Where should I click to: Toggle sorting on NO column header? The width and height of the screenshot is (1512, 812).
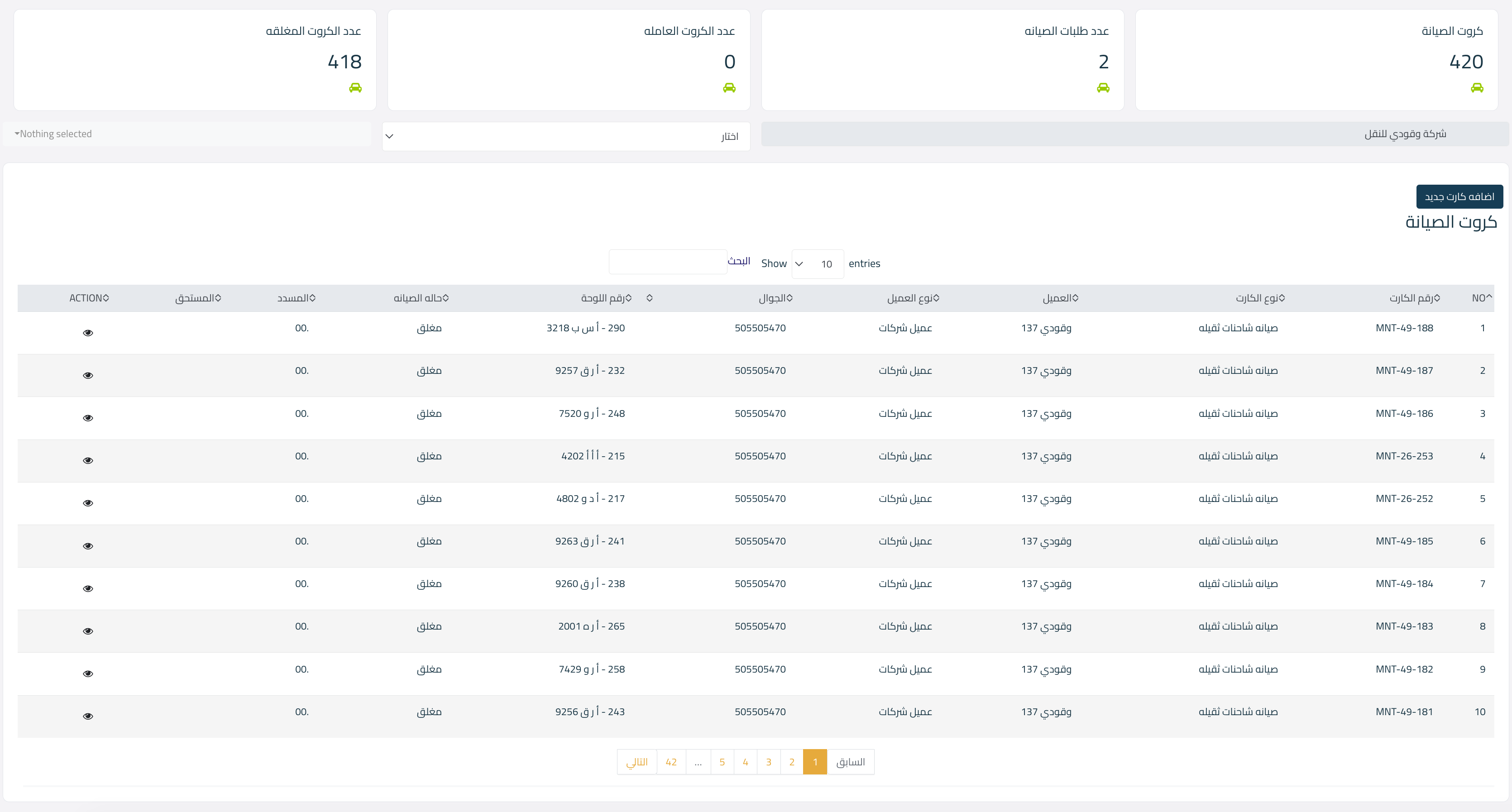tap(1481, 298)
